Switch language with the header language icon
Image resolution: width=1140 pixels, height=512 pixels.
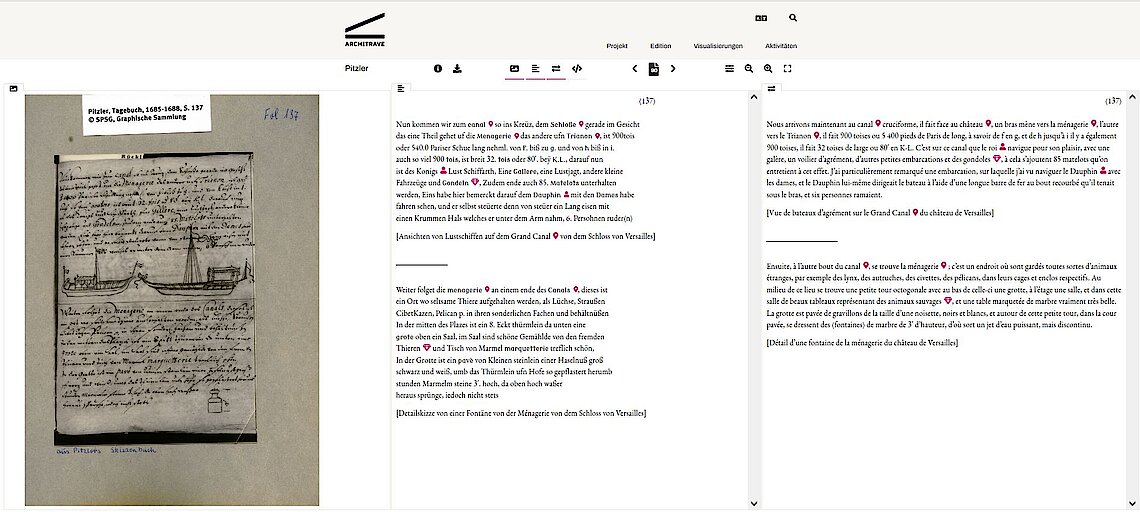pos(761,18)
